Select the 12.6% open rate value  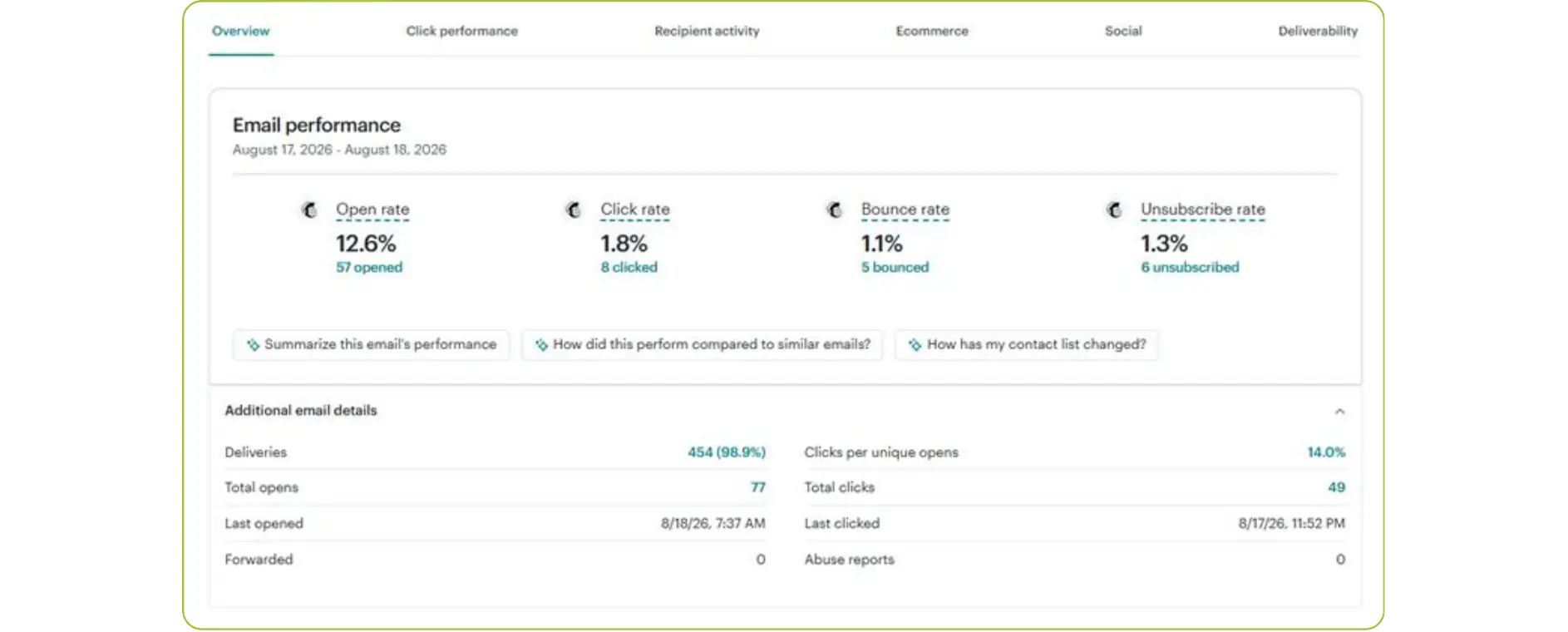(366, 244)
